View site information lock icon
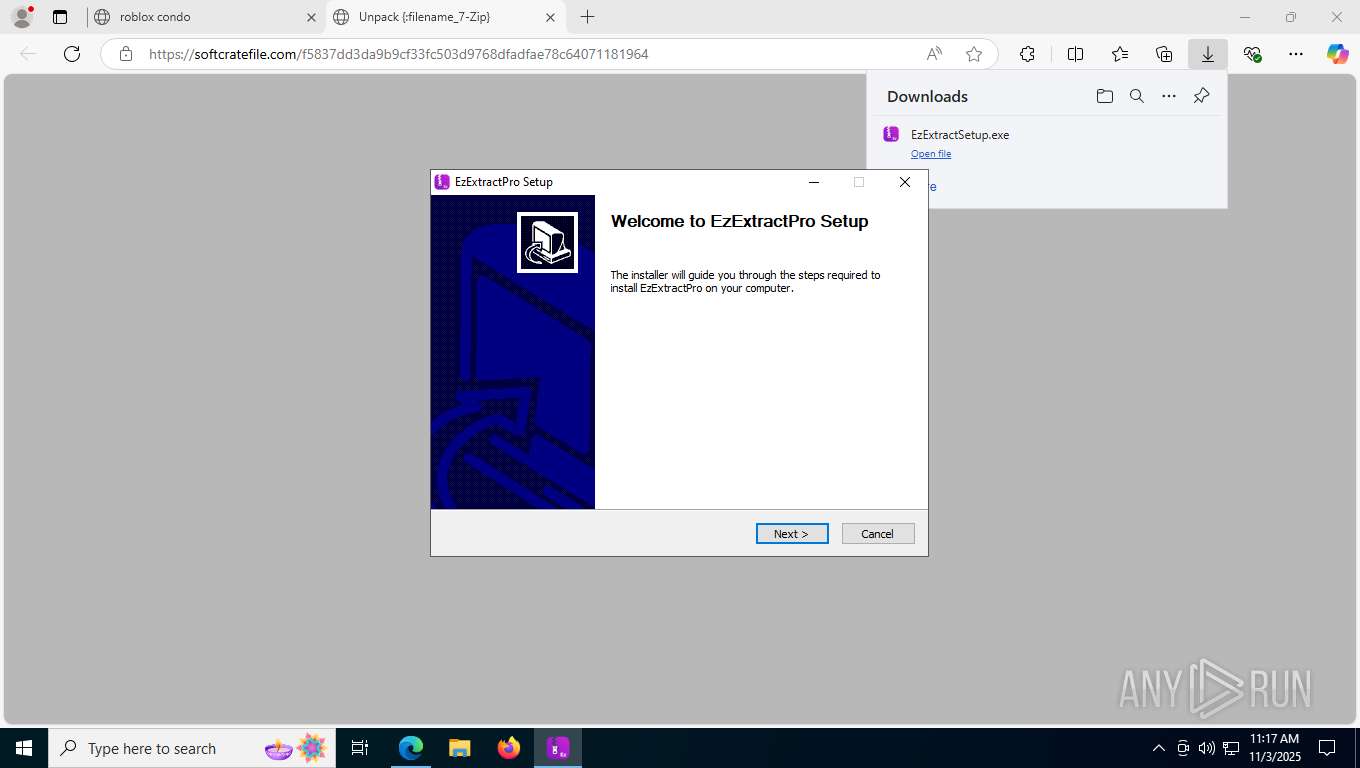 tap(126, 54)
